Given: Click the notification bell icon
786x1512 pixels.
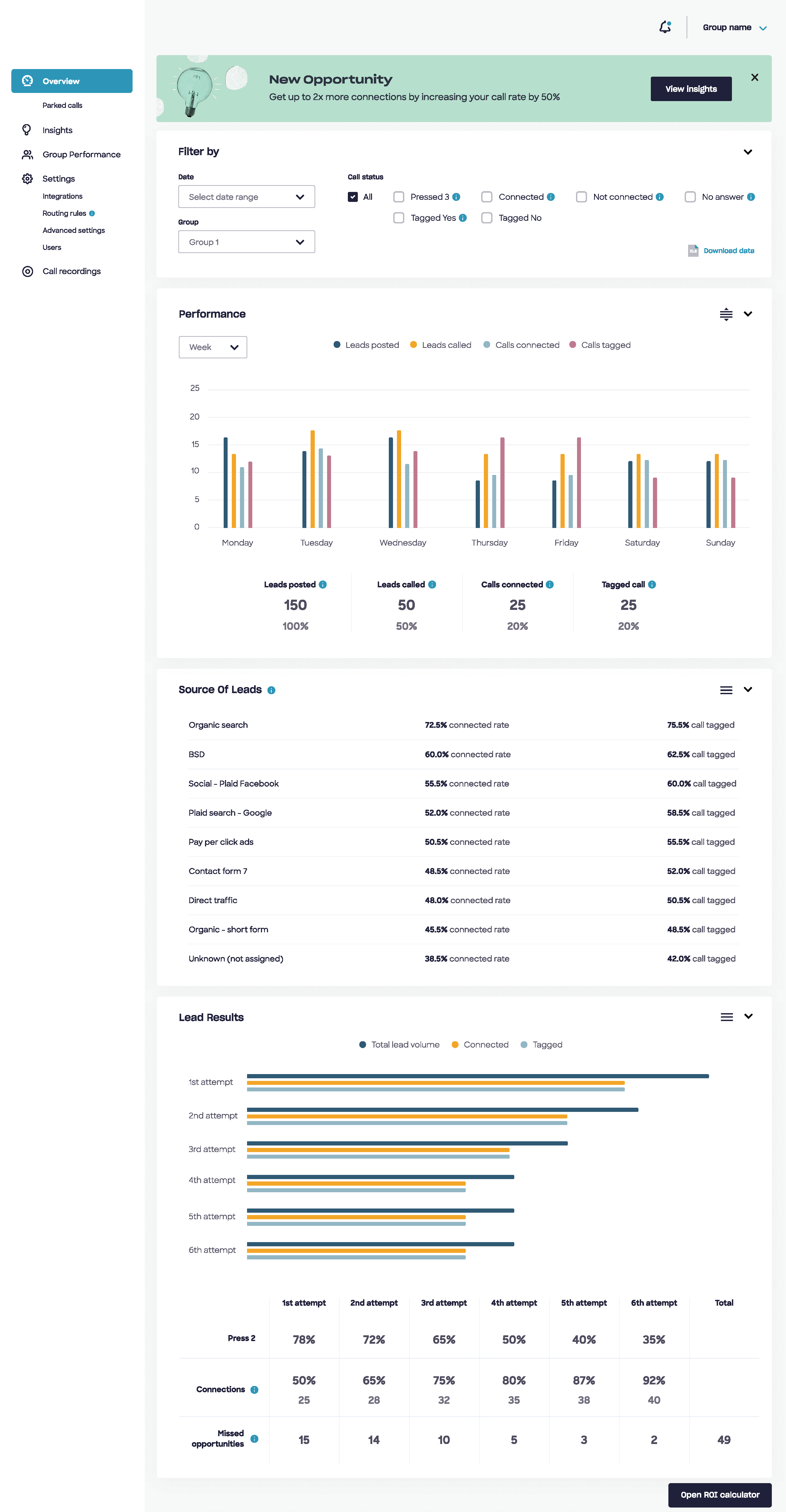Looking at the screenshot, I should point(665,27).
